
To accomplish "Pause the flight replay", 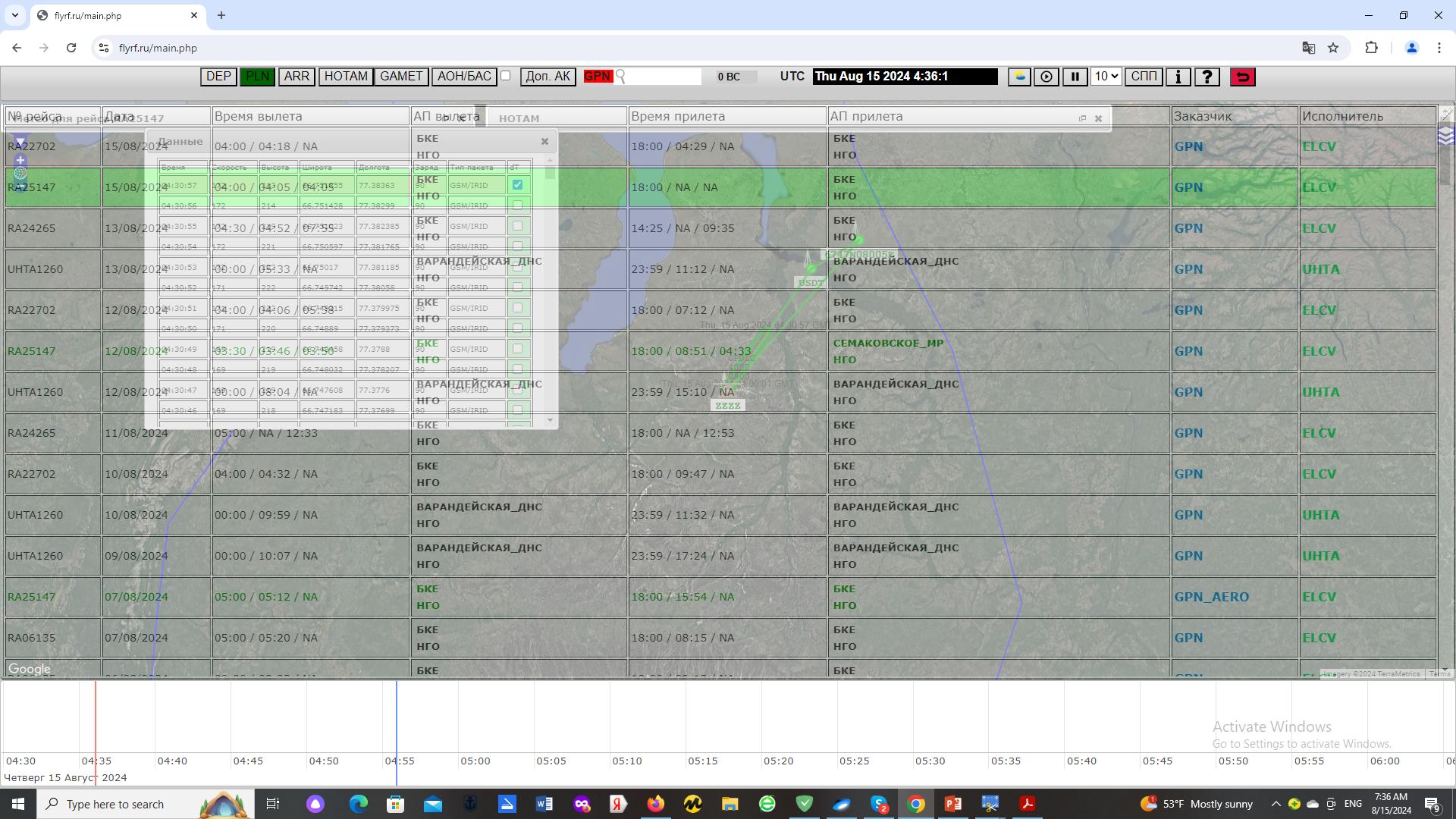I will [1075, 77].
